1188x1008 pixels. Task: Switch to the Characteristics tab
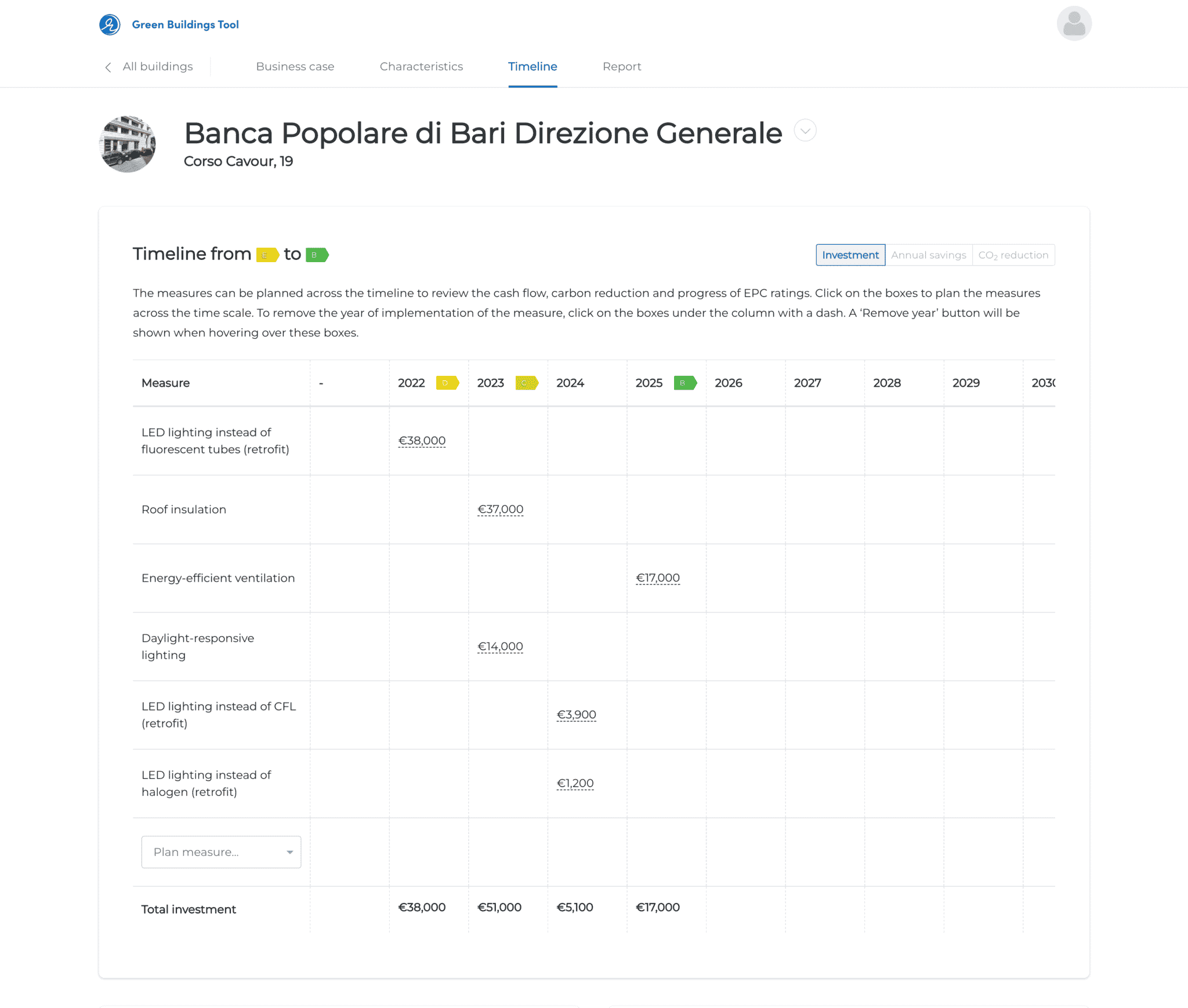421,67
